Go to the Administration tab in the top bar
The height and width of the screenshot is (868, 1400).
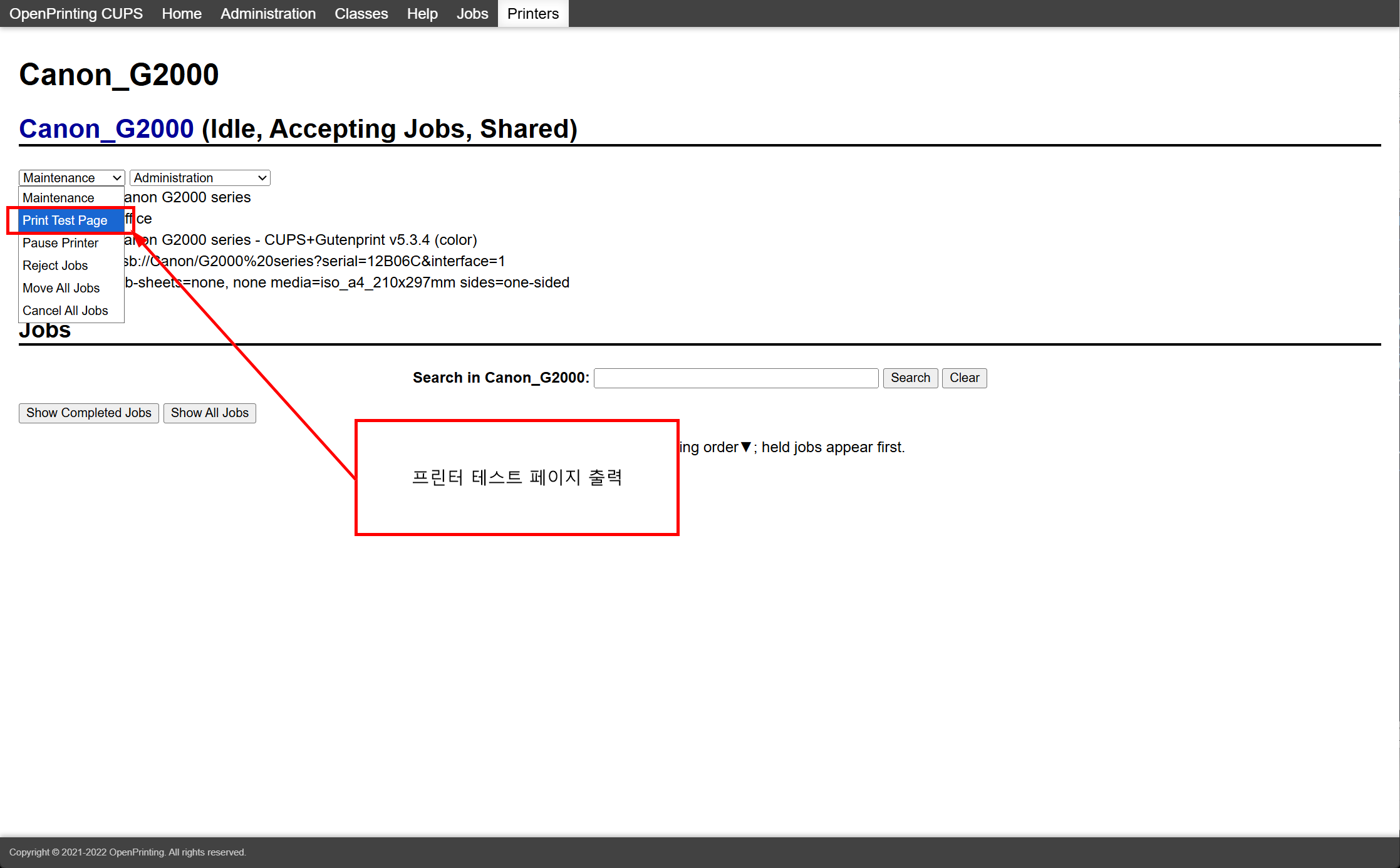coord(267,14)
